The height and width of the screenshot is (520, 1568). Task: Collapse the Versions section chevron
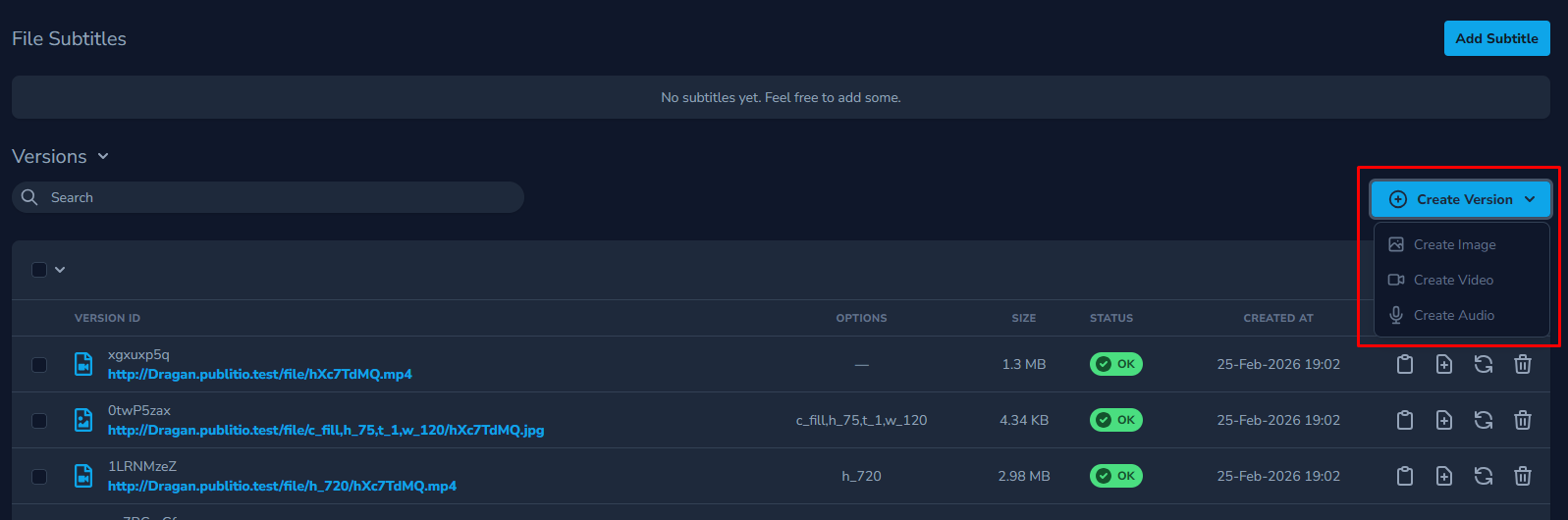[x=103, y=157]
